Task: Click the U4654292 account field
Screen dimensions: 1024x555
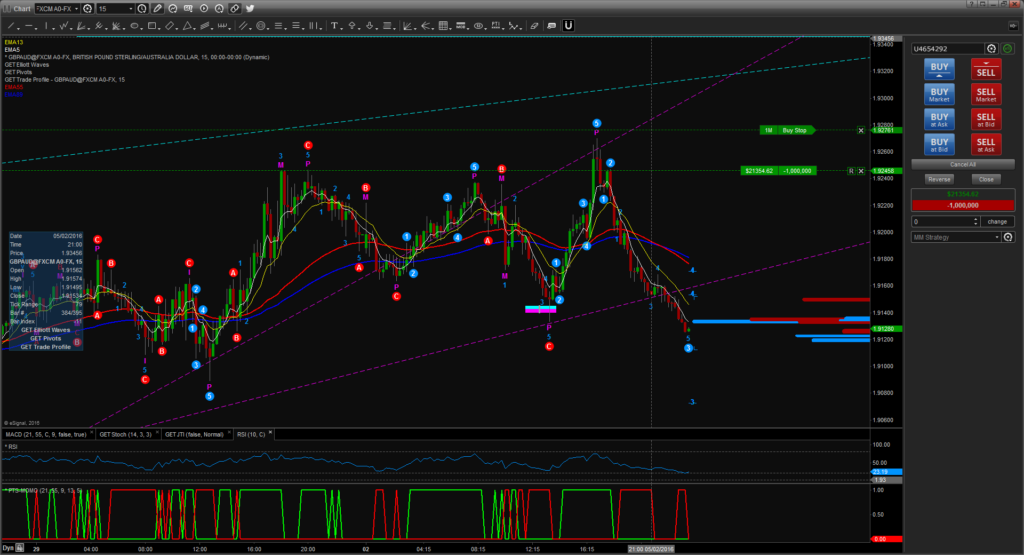Action: [x=948, y=48]
